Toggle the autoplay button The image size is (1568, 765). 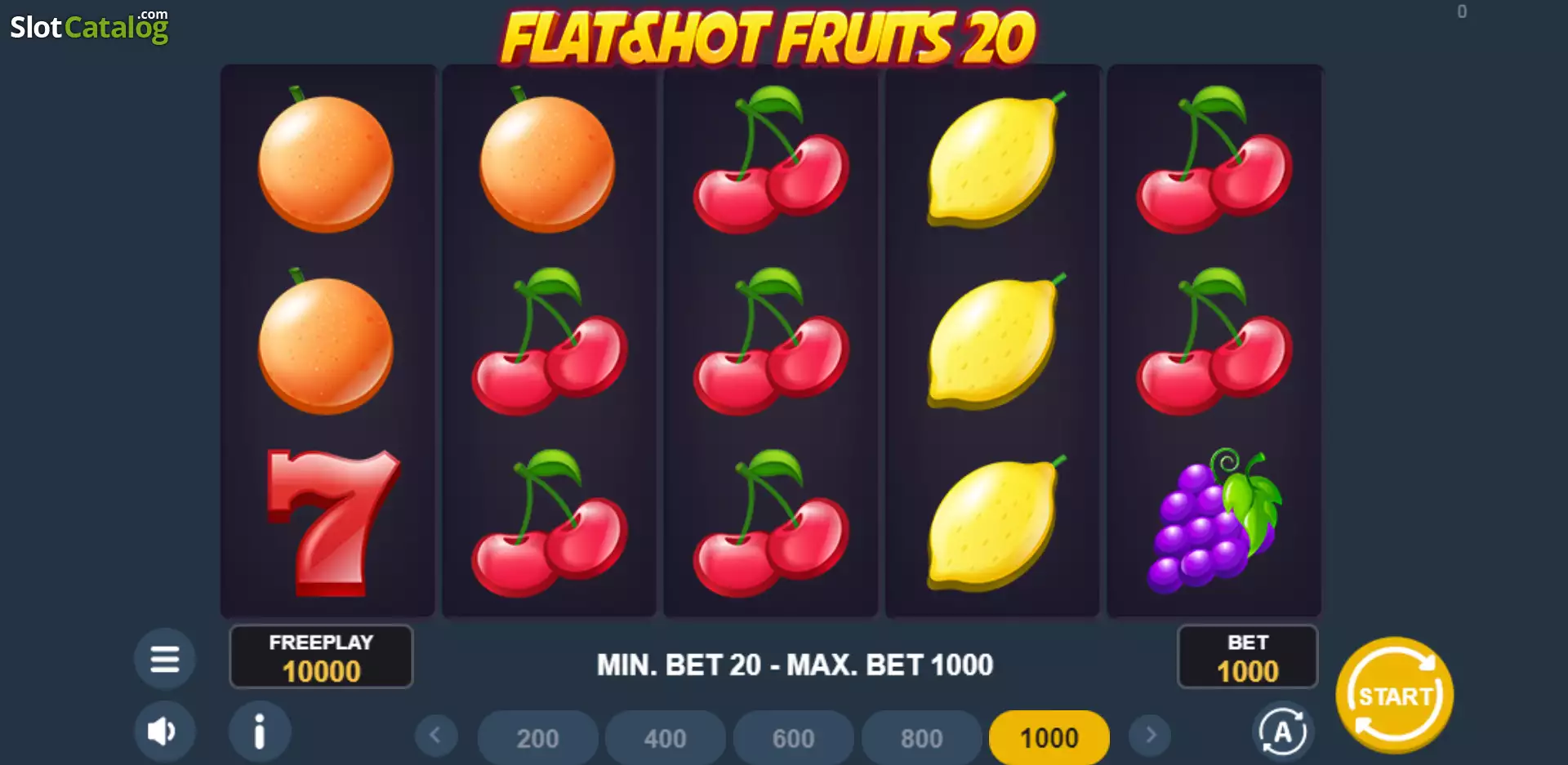(x=1282, y=732)
